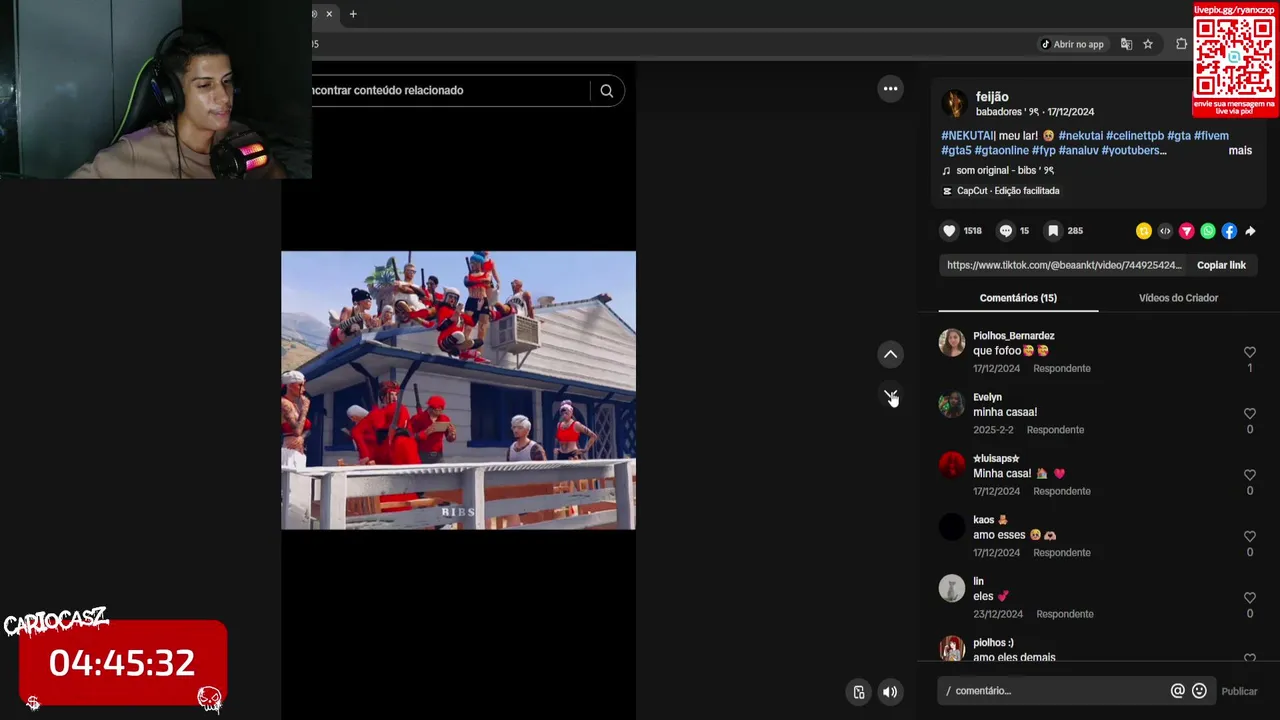Image resolution: width=1280 pixels, height=720 pixels.
Task: Focus related content search field
Action: pos(450,91)
